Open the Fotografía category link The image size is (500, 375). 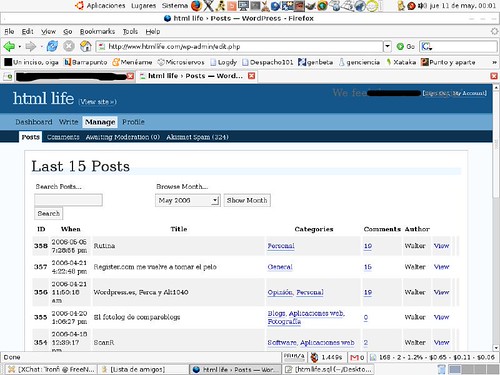point(284,322)
